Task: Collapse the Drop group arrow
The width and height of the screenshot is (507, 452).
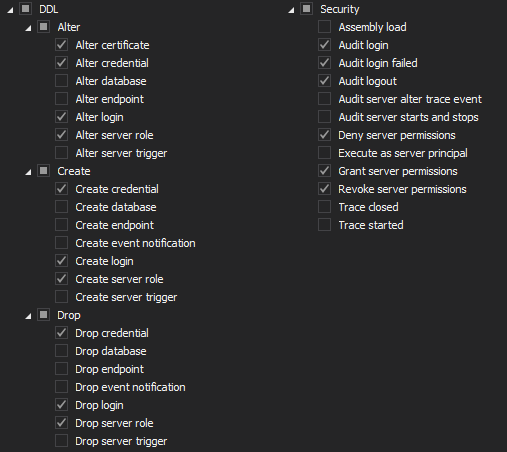Action: (x=28, y=316)
